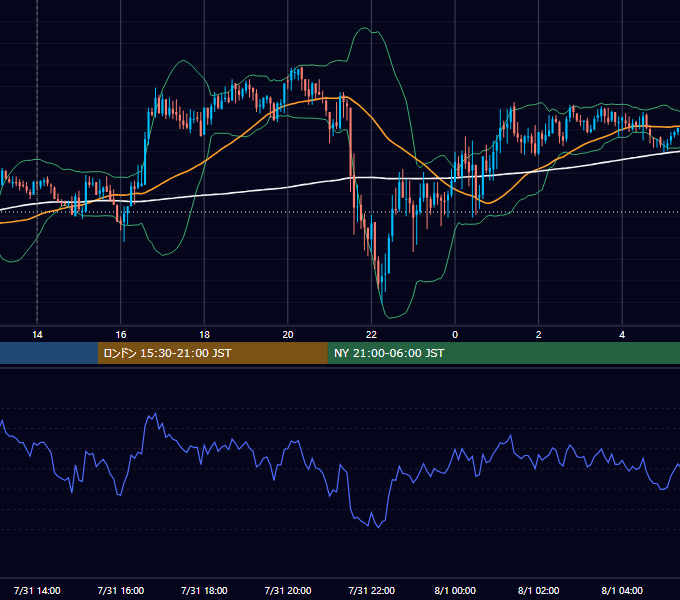Screen dimensions: 680x600
Task: Click the 16 hour axis label
Action: 121,335
